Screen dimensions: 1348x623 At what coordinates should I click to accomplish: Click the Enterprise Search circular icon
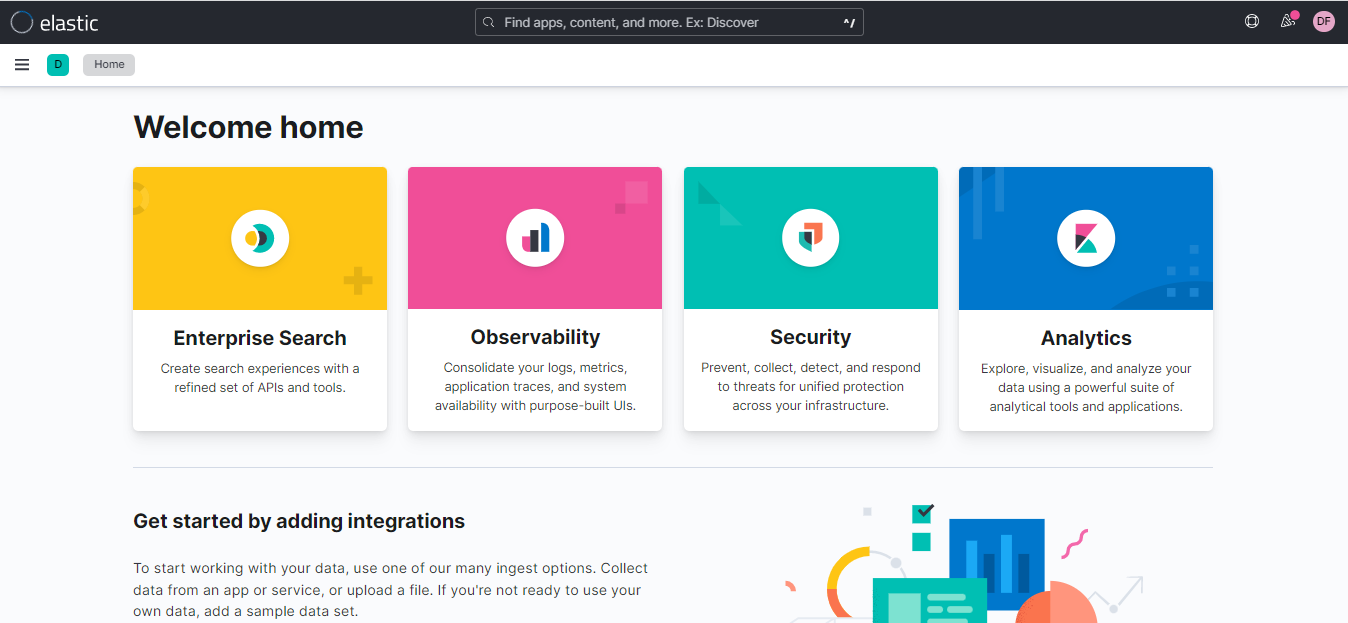click(x=259, y=238)
